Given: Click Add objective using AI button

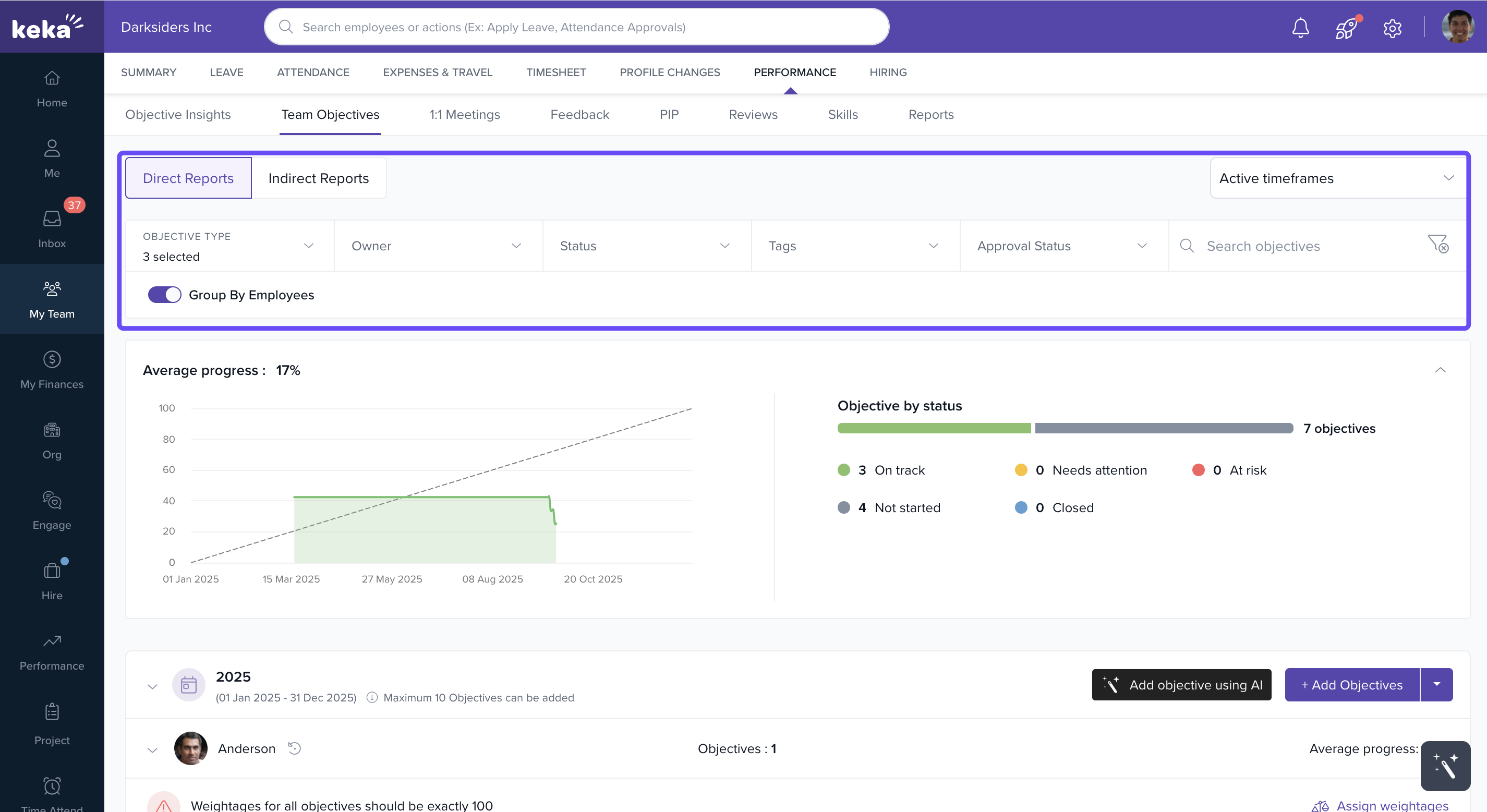Looking at the screenshot, I should 1181,685.
